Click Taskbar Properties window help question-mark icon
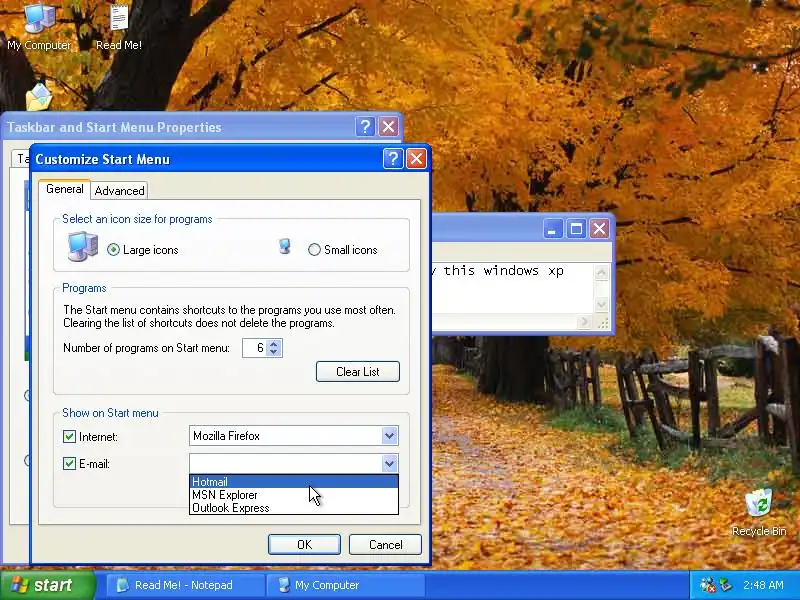The image size is (800, 600). coord(365,127)
